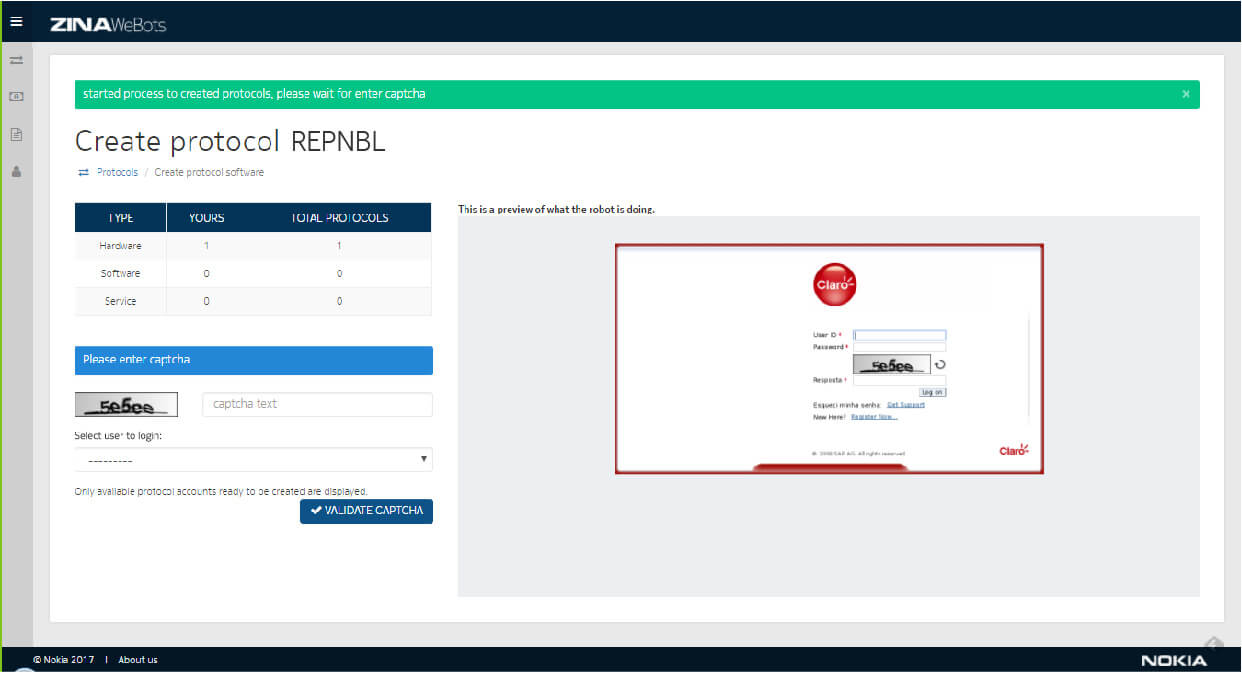
Task: Open the hamburger menu
Action: click(16, 21)
